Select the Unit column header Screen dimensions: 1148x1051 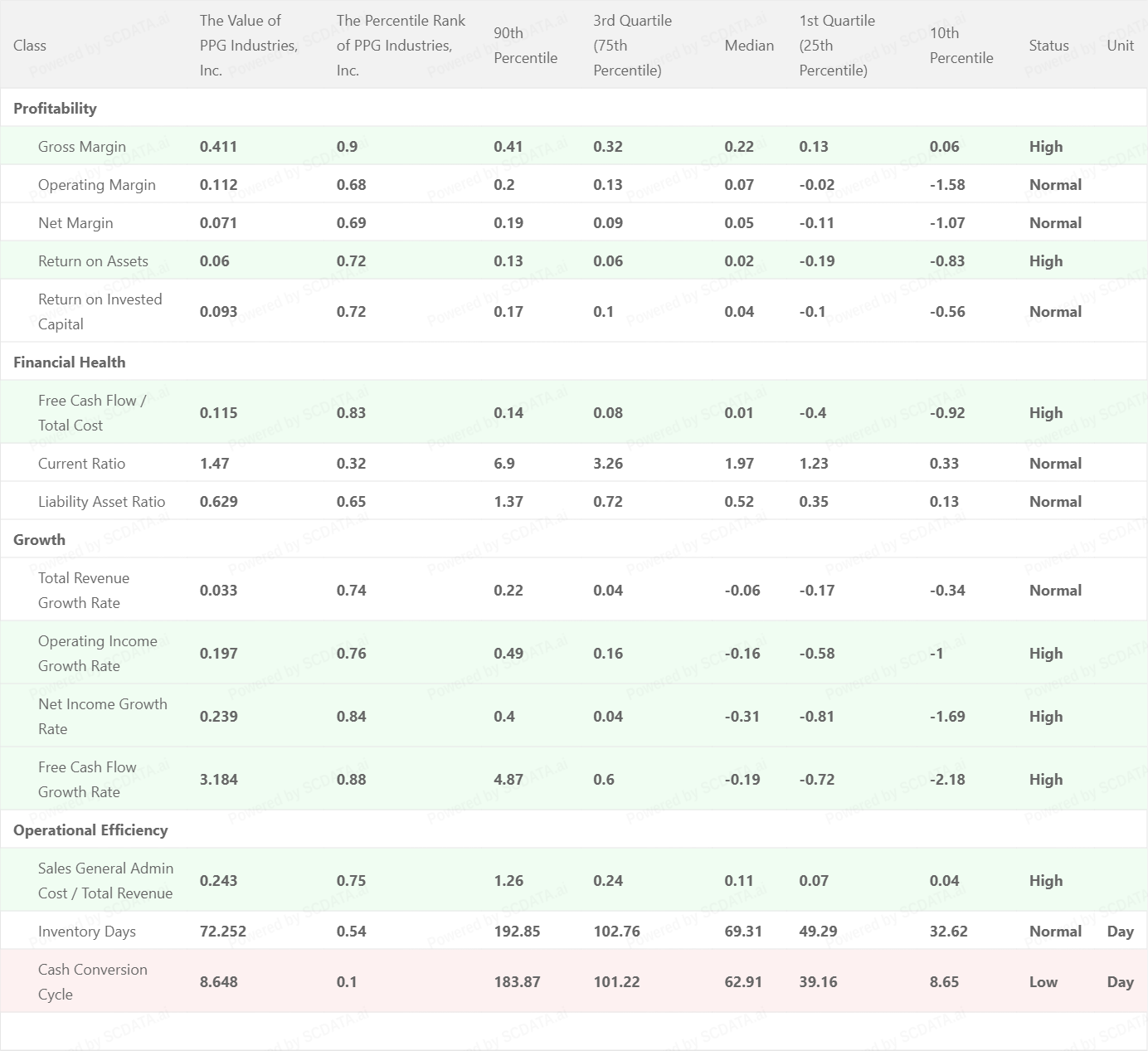1120,46
